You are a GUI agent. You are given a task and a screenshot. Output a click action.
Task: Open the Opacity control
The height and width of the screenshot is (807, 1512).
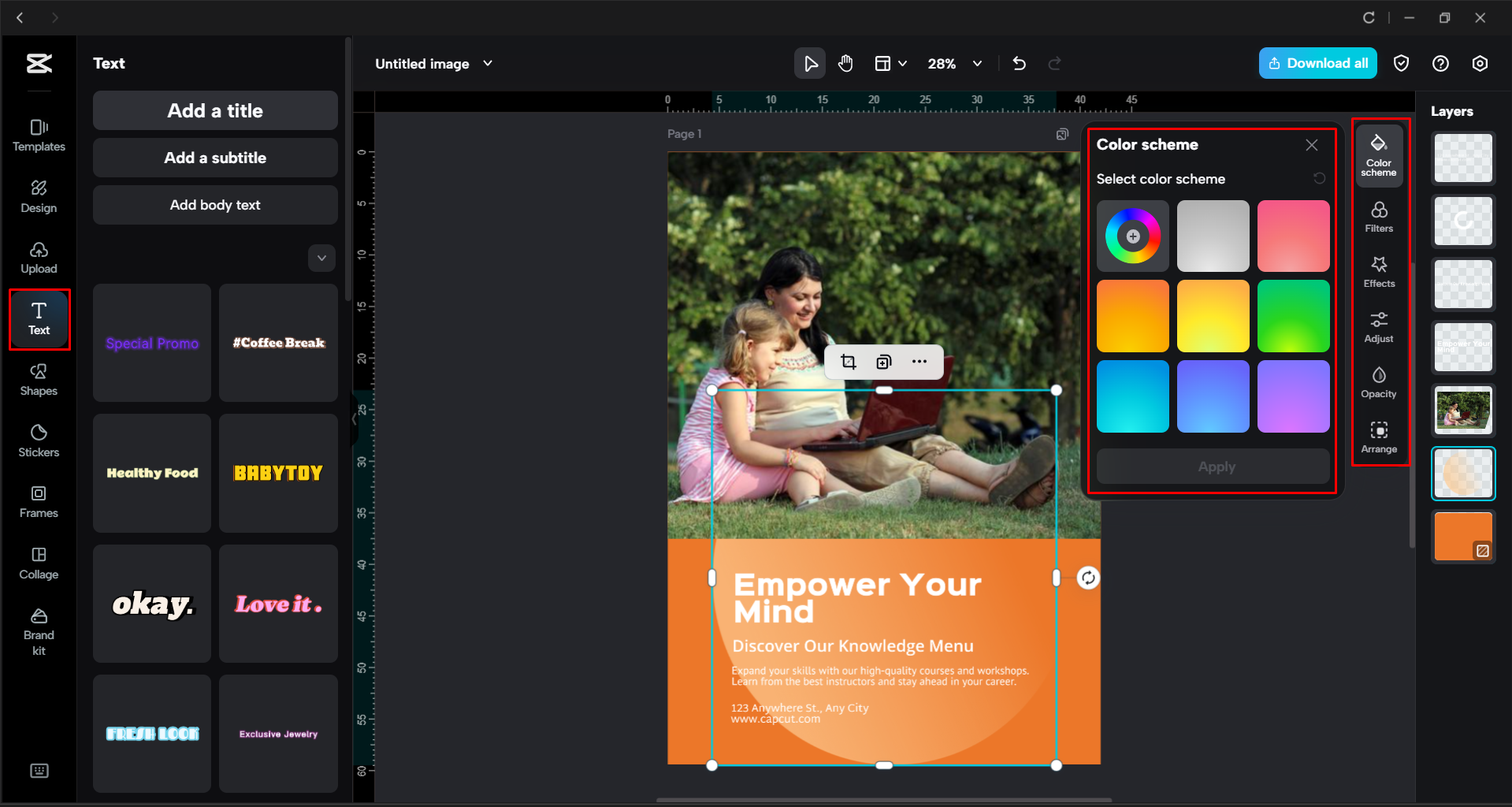point(1378,381)
